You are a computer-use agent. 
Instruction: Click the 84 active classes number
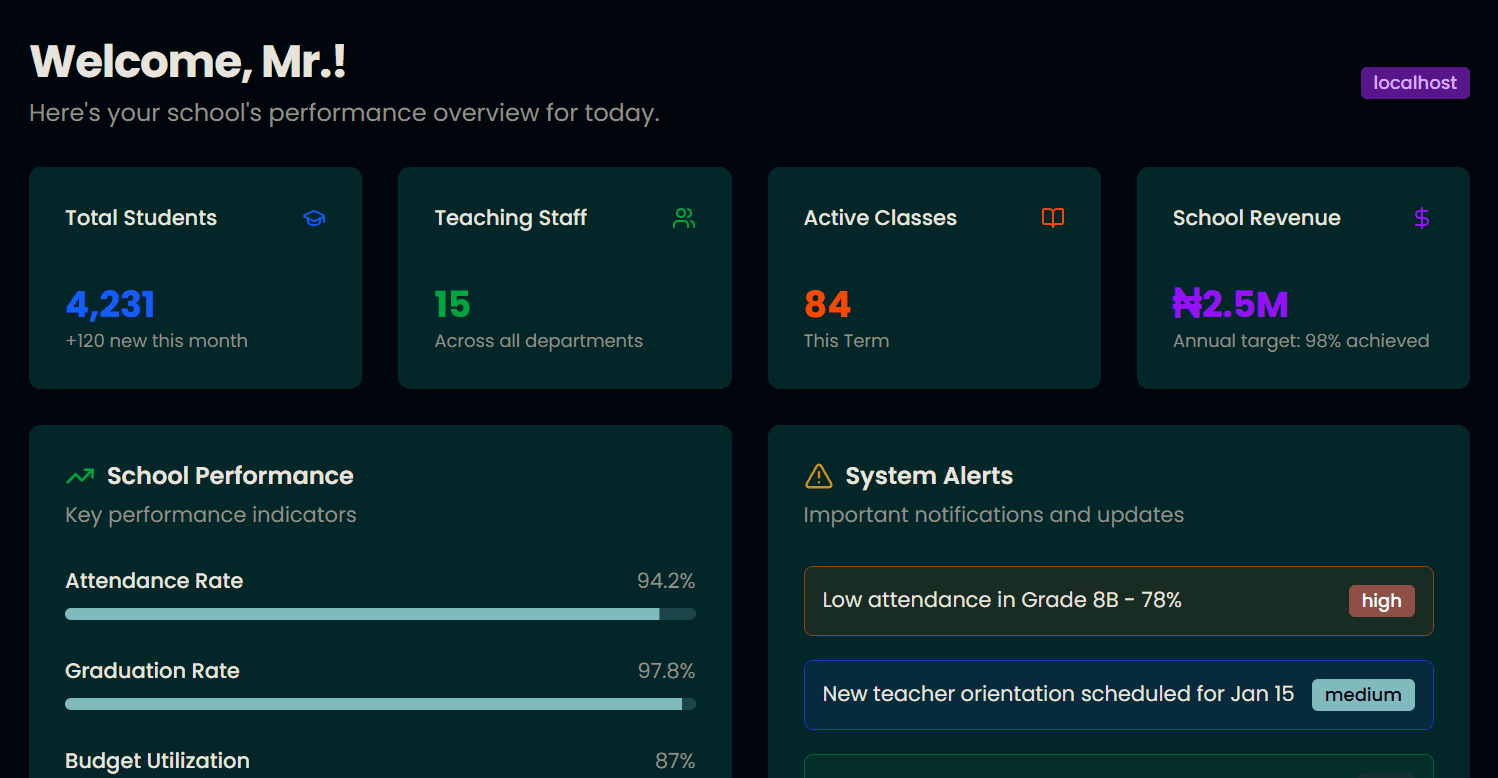pos(827,304)
